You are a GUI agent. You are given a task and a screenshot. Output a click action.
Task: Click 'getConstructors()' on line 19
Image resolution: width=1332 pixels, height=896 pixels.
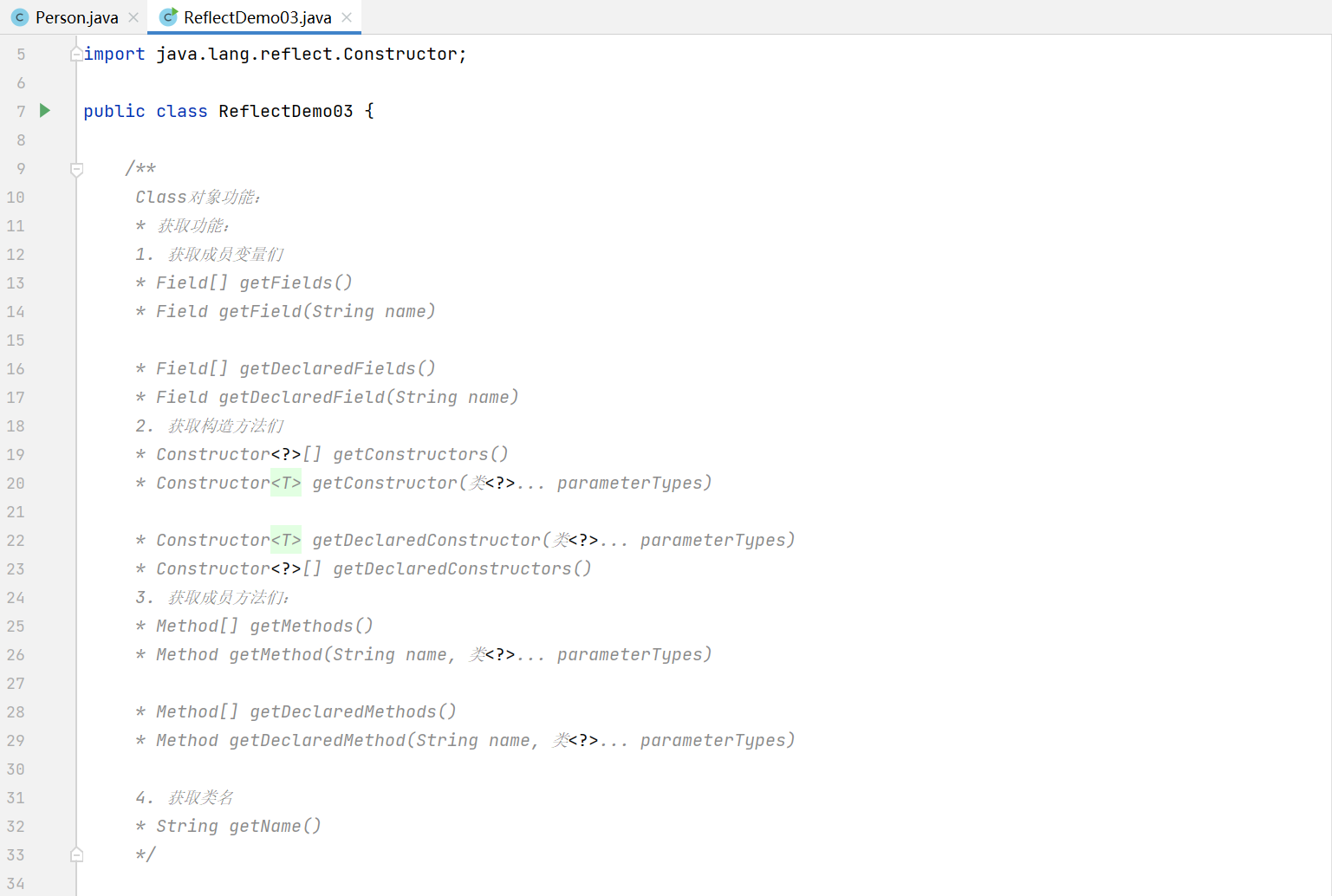[420, 454]
